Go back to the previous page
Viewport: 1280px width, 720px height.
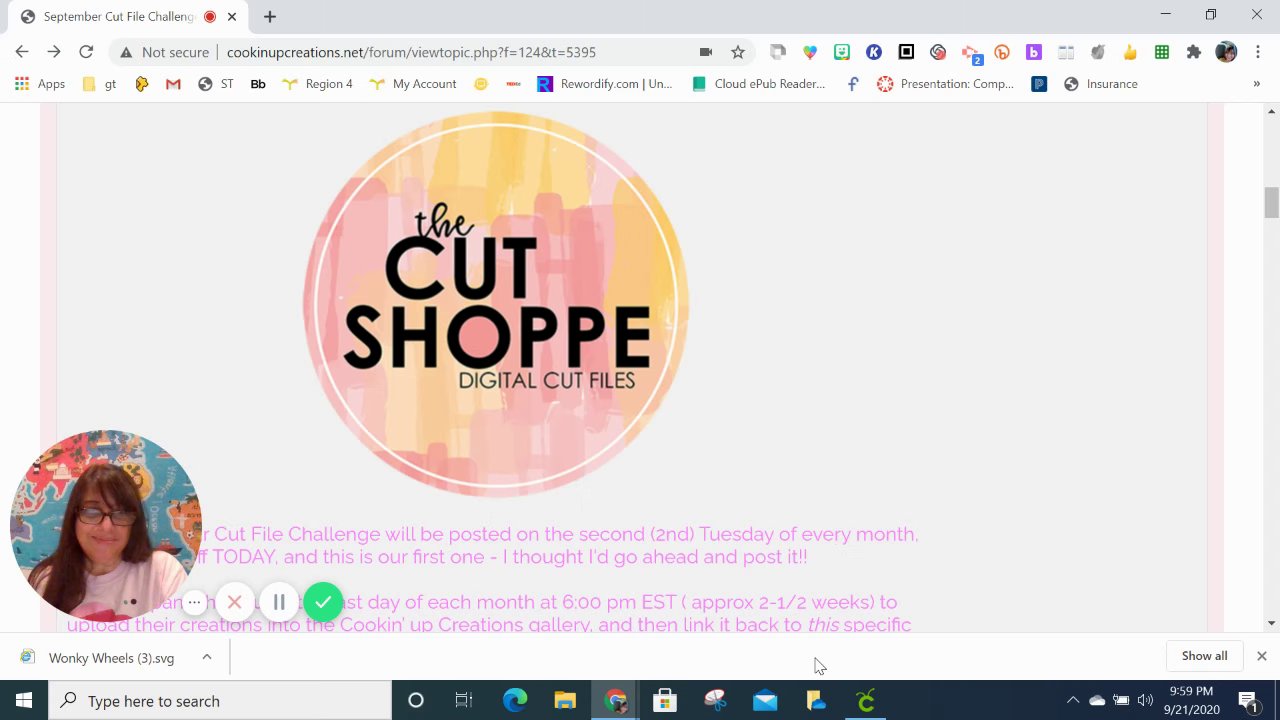click(x=22, y=52)
